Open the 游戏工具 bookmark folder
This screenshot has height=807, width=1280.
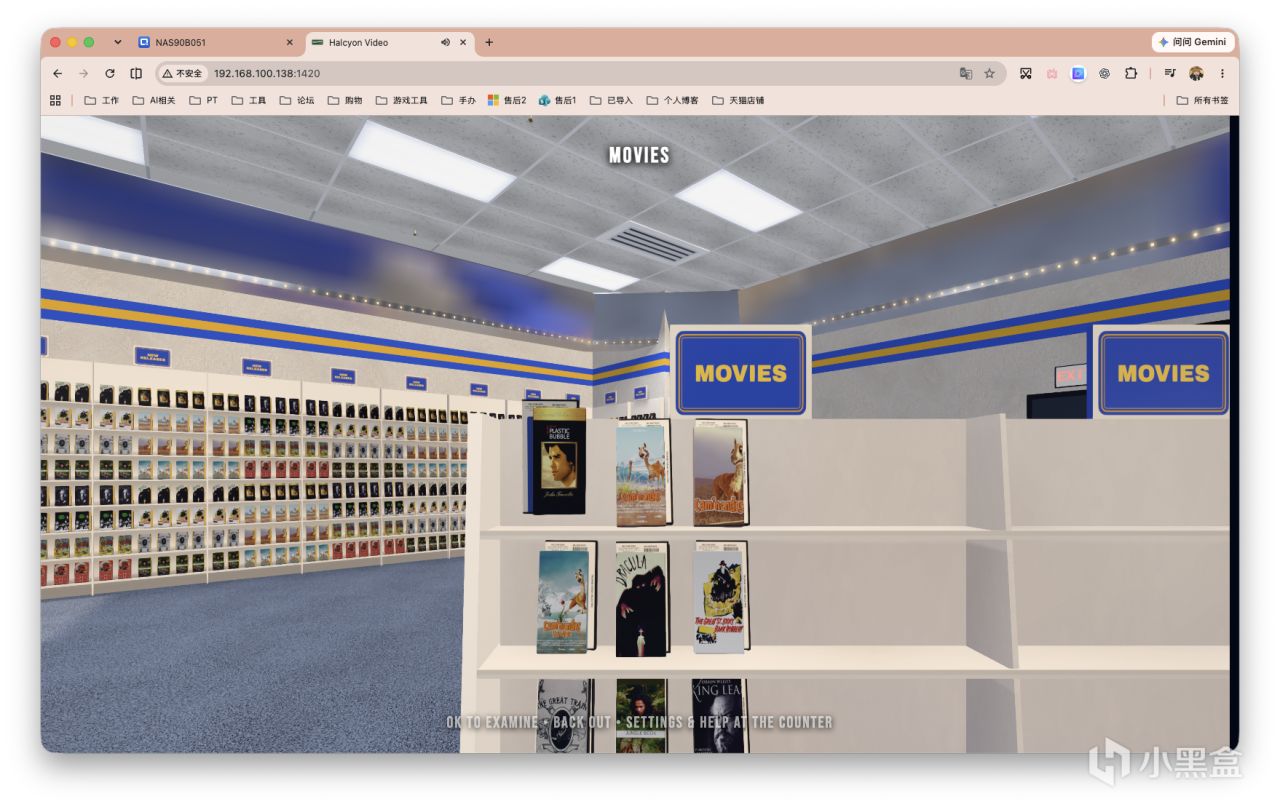pos(402,100)
